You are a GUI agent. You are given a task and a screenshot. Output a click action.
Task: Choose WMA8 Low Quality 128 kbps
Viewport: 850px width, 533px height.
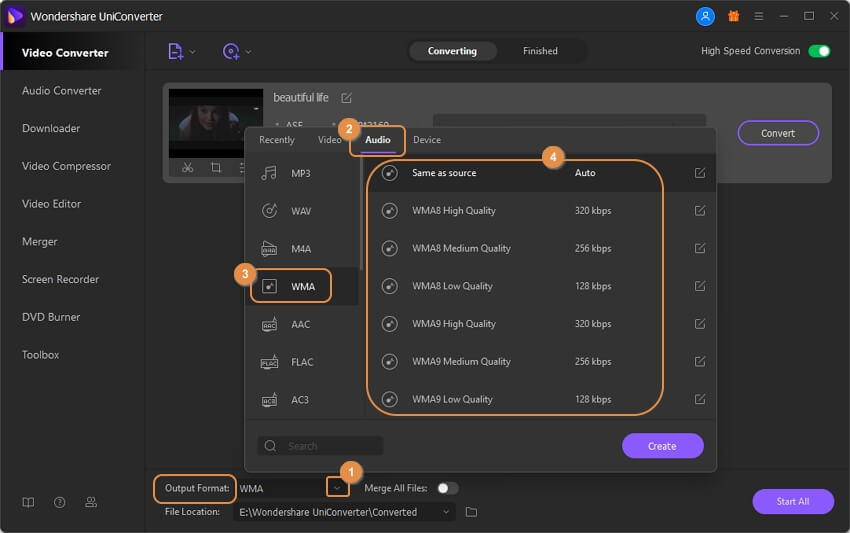pos(541,286)
